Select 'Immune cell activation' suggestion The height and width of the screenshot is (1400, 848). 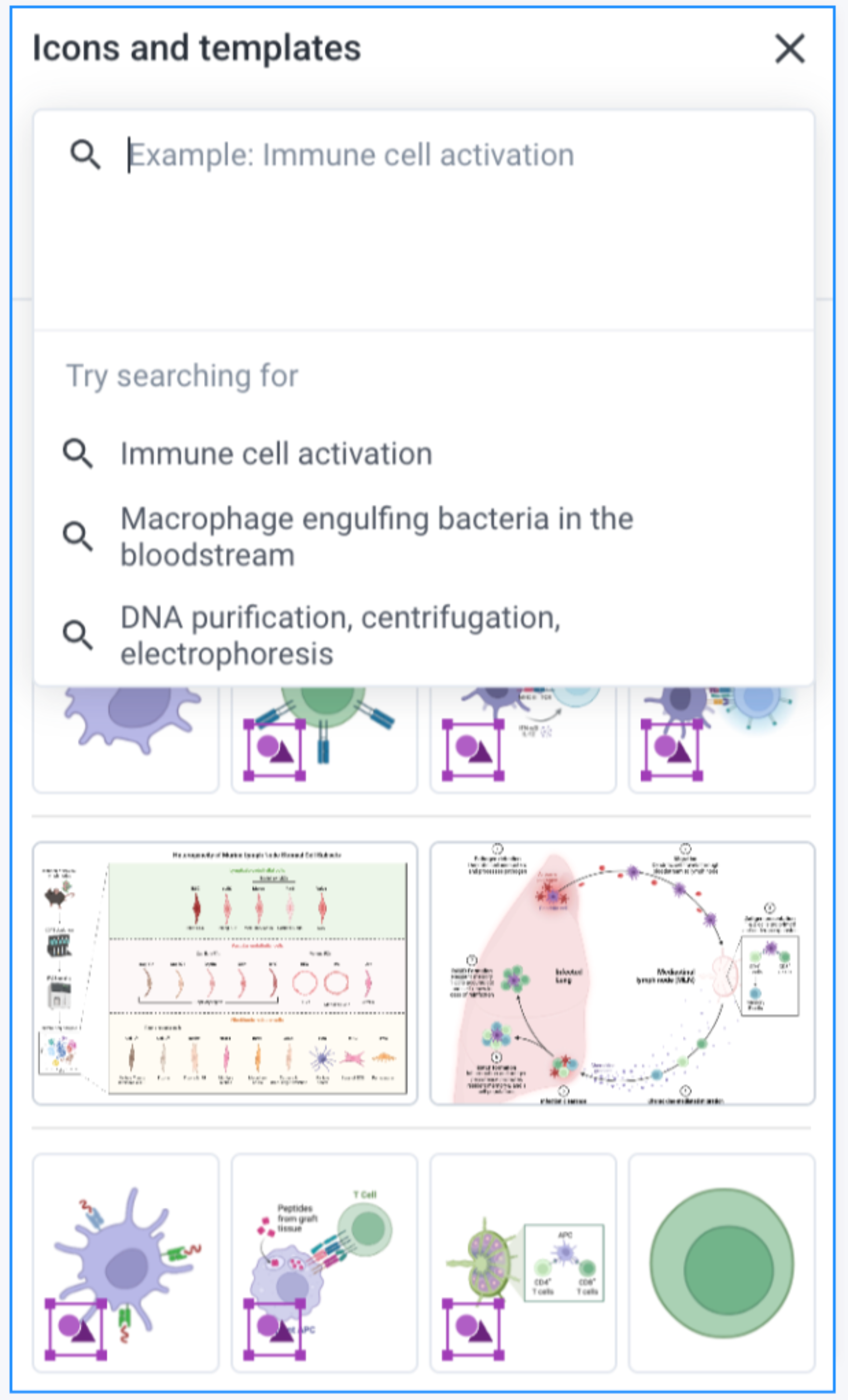point(276,454)
